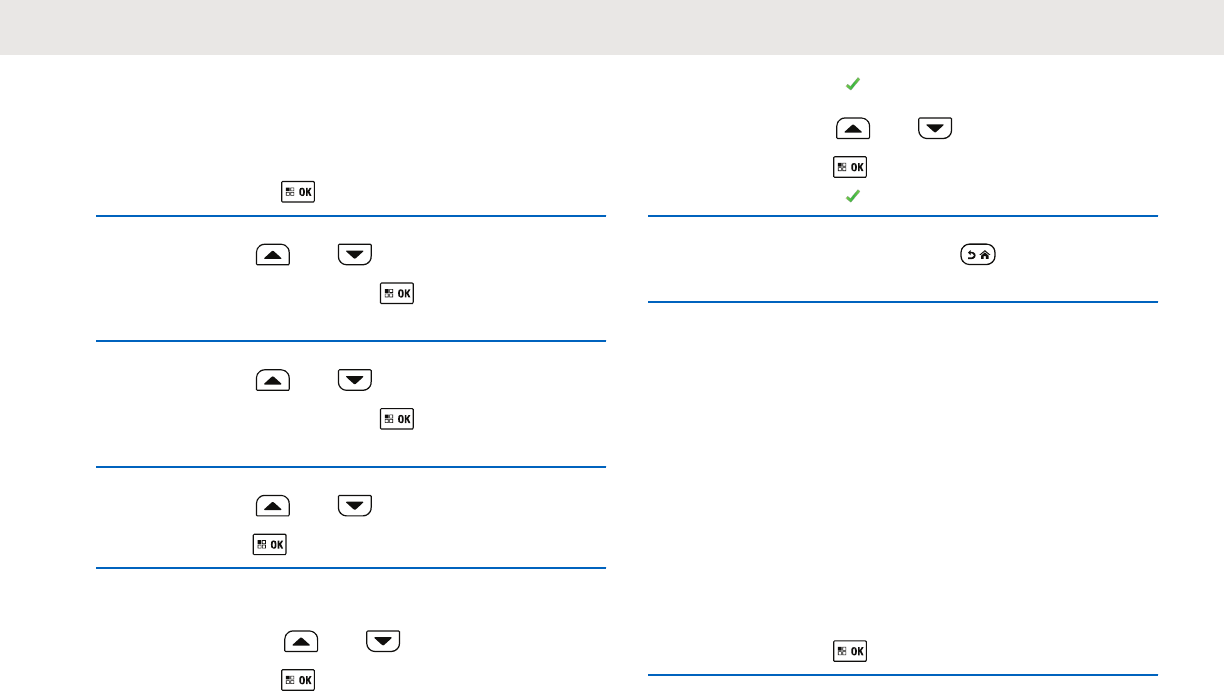This screenshot has width=1224, height=691.
Task: Select up arrow key in the fourth left-column section
Action: pos(273,506)
